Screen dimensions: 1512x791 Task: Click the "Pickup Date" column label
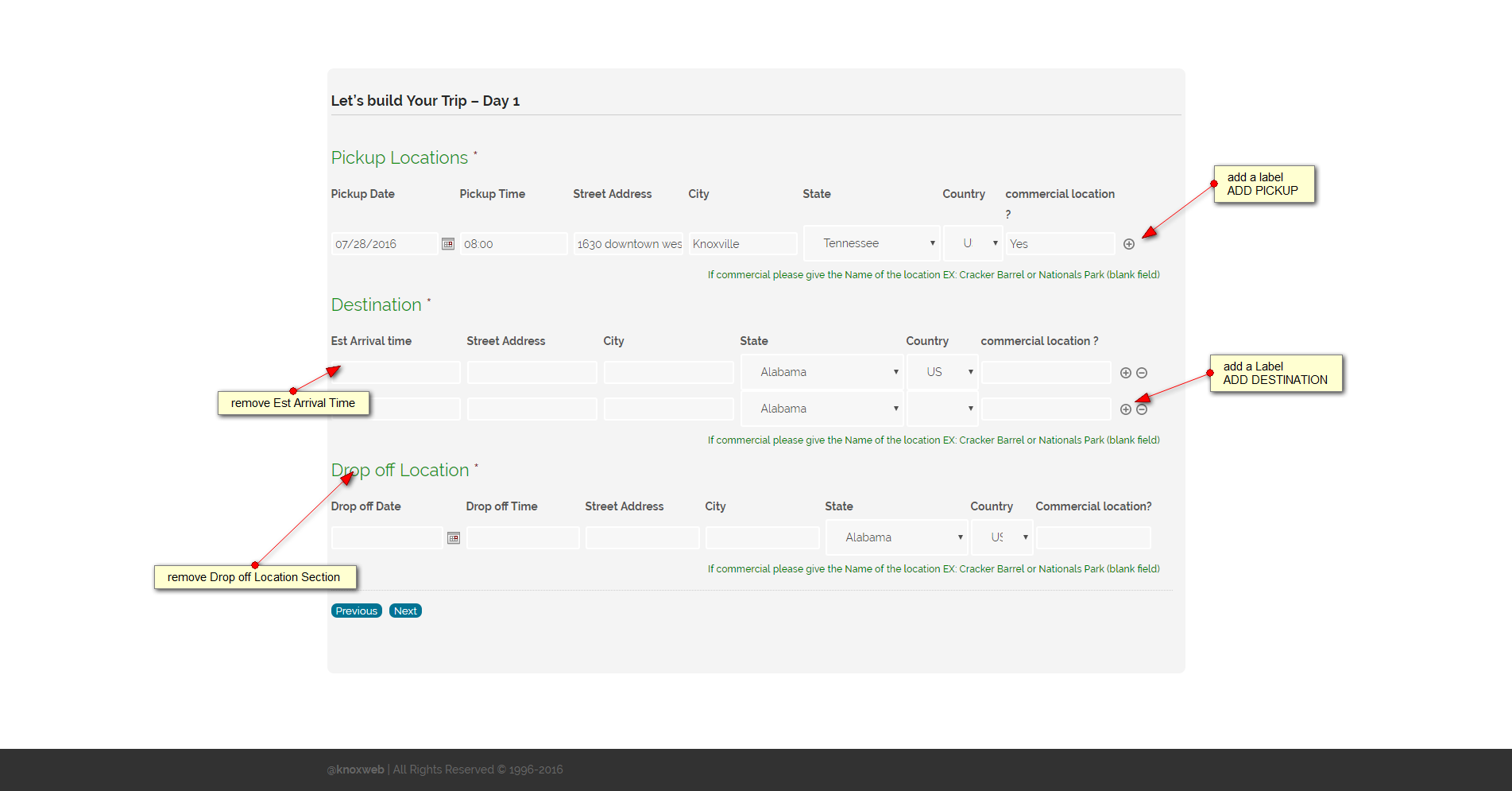[363, 194]
